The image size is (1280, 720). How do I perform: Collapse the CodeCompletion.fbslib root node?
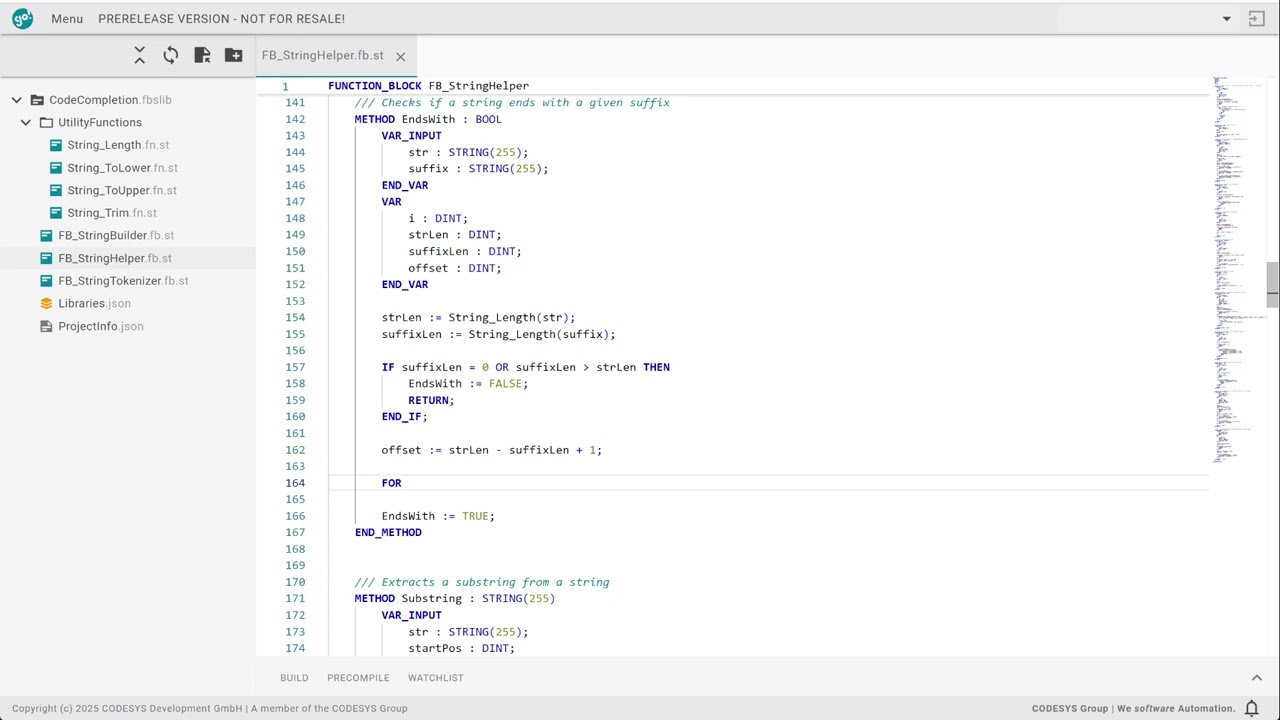(17, 100)
